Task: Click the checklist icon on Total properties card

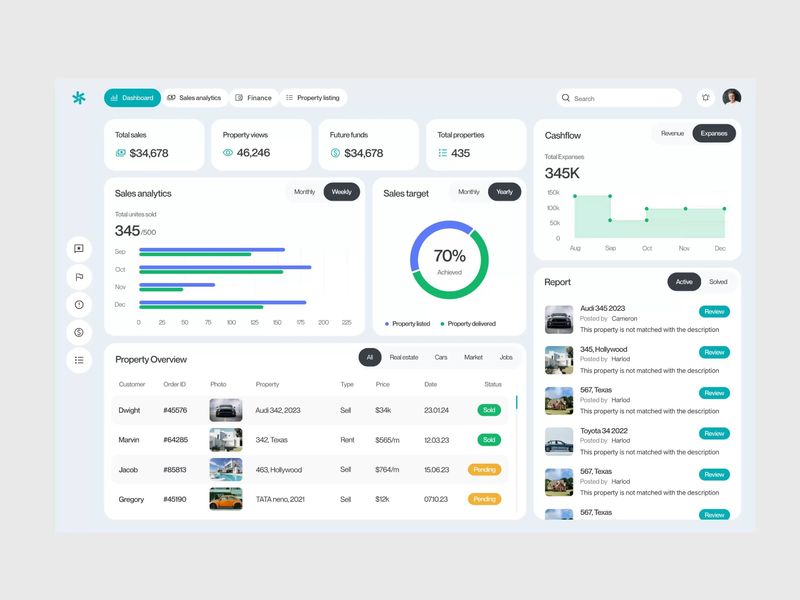Action: pos(443,153)
